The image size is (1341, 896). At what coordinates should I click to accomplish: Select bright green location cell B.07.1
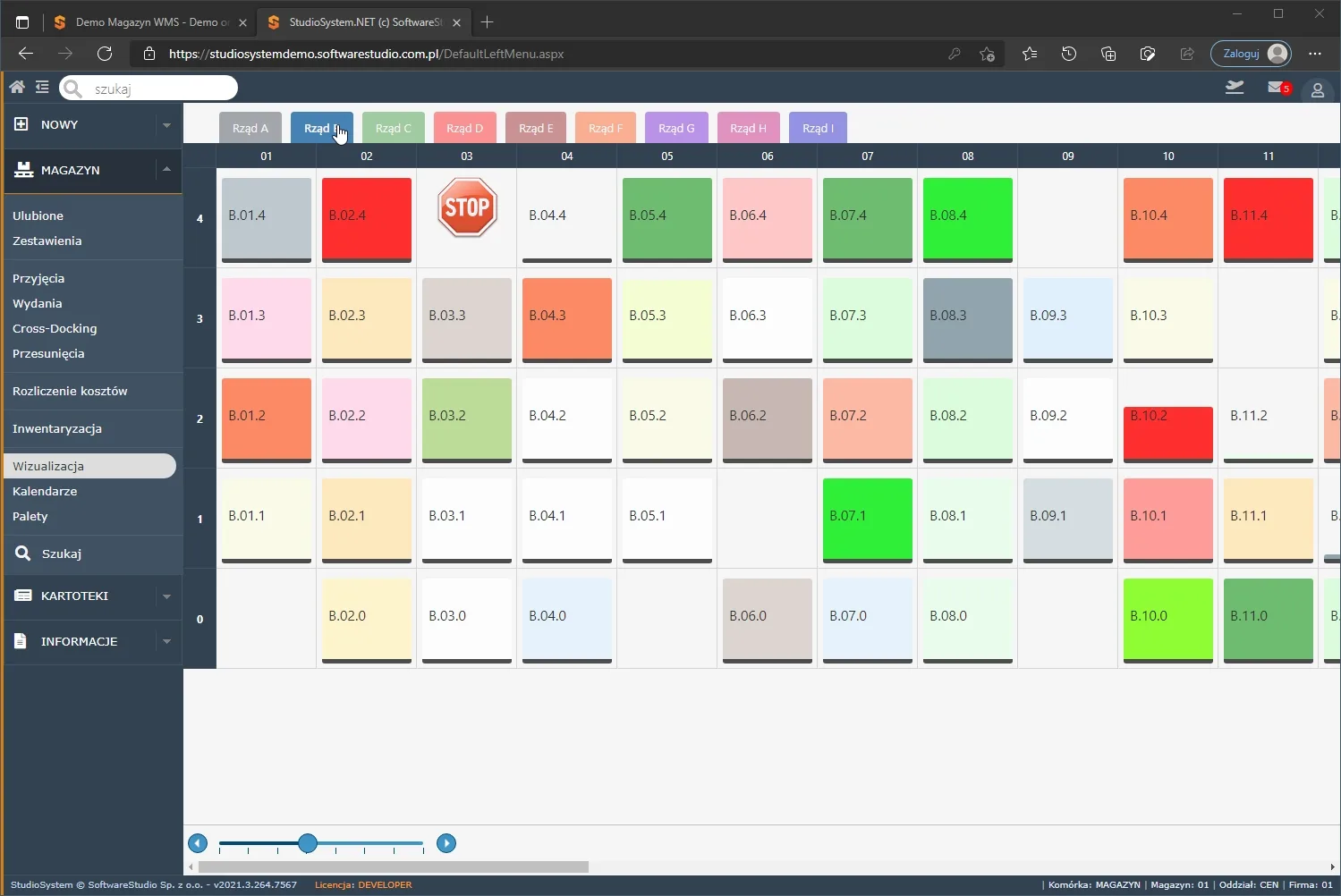click(x=868, y=520)
